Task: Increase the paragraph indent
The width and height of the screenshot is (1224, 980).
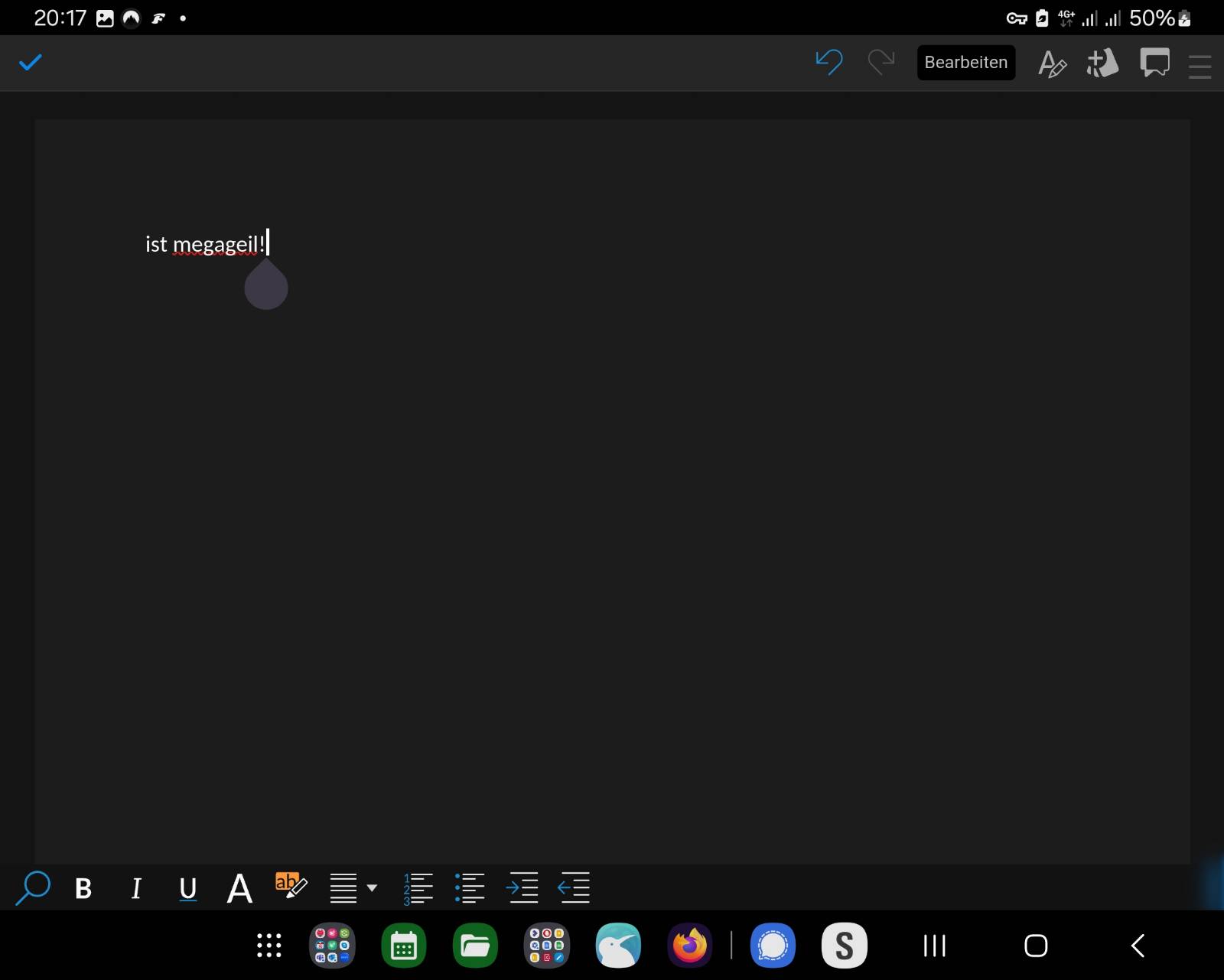Action: (x=522, y=888)
